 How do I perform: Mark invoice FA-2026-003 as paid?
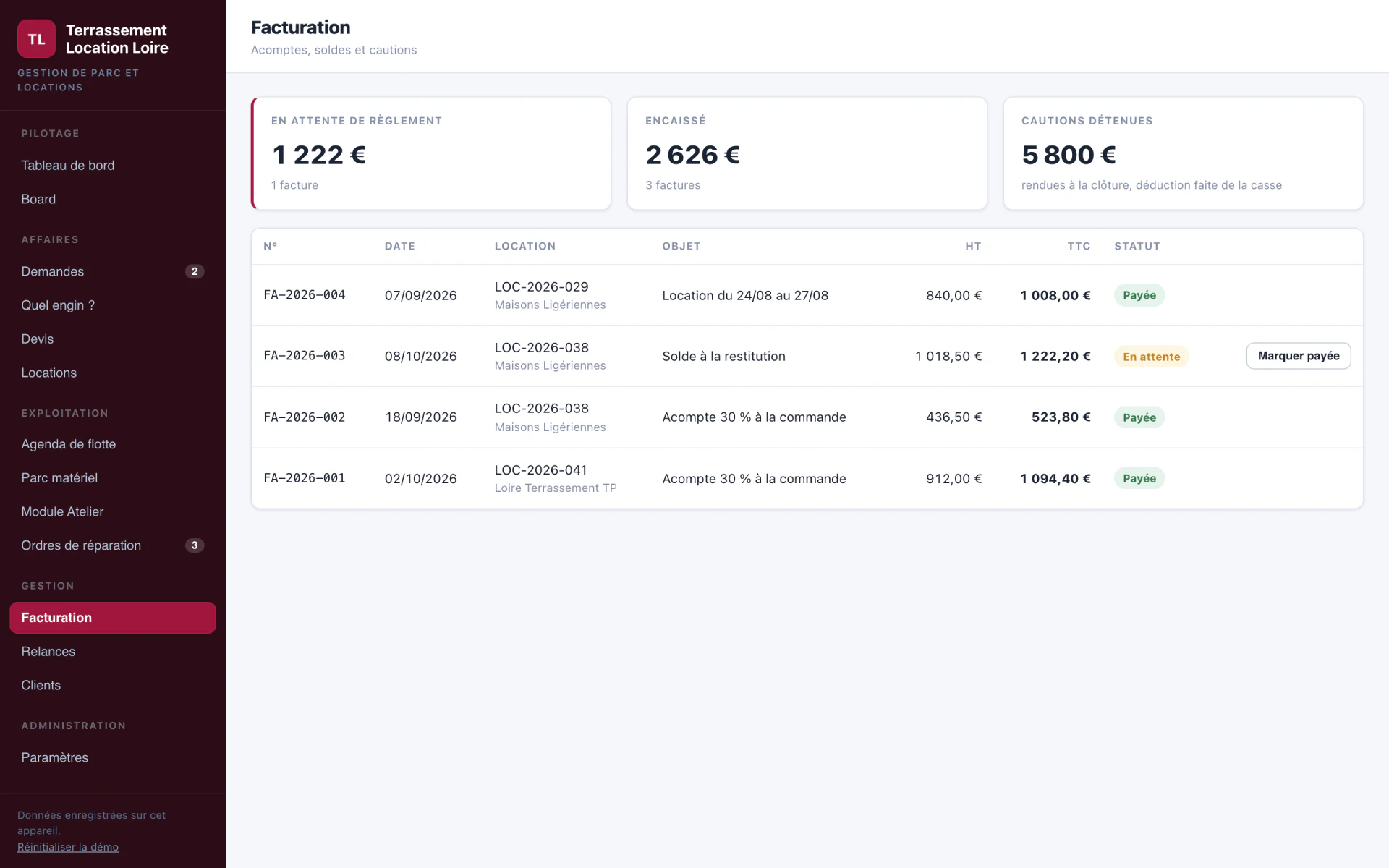click(x=1298, y=356)
